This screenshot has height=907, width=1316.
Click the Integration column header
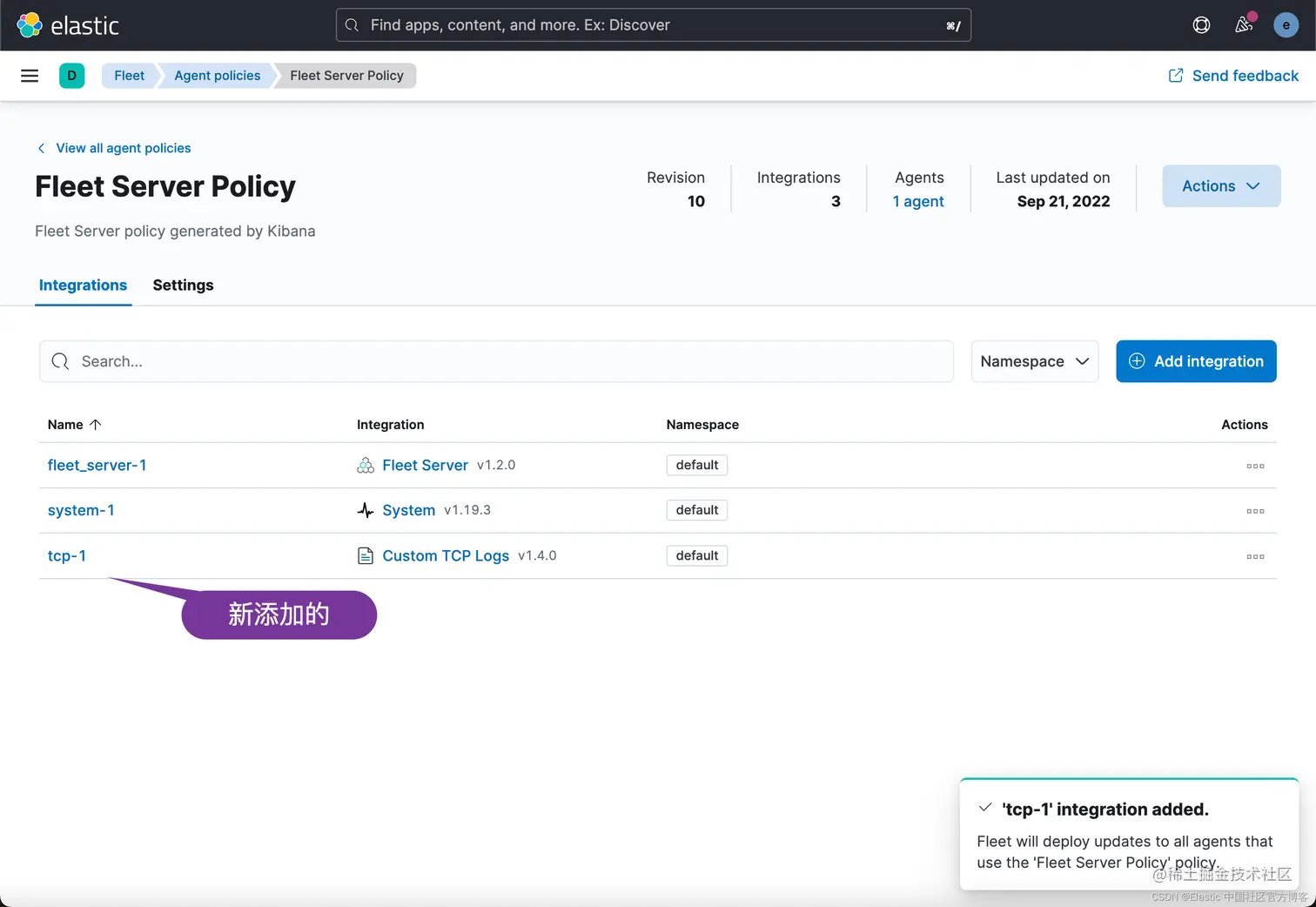[391, 425]
